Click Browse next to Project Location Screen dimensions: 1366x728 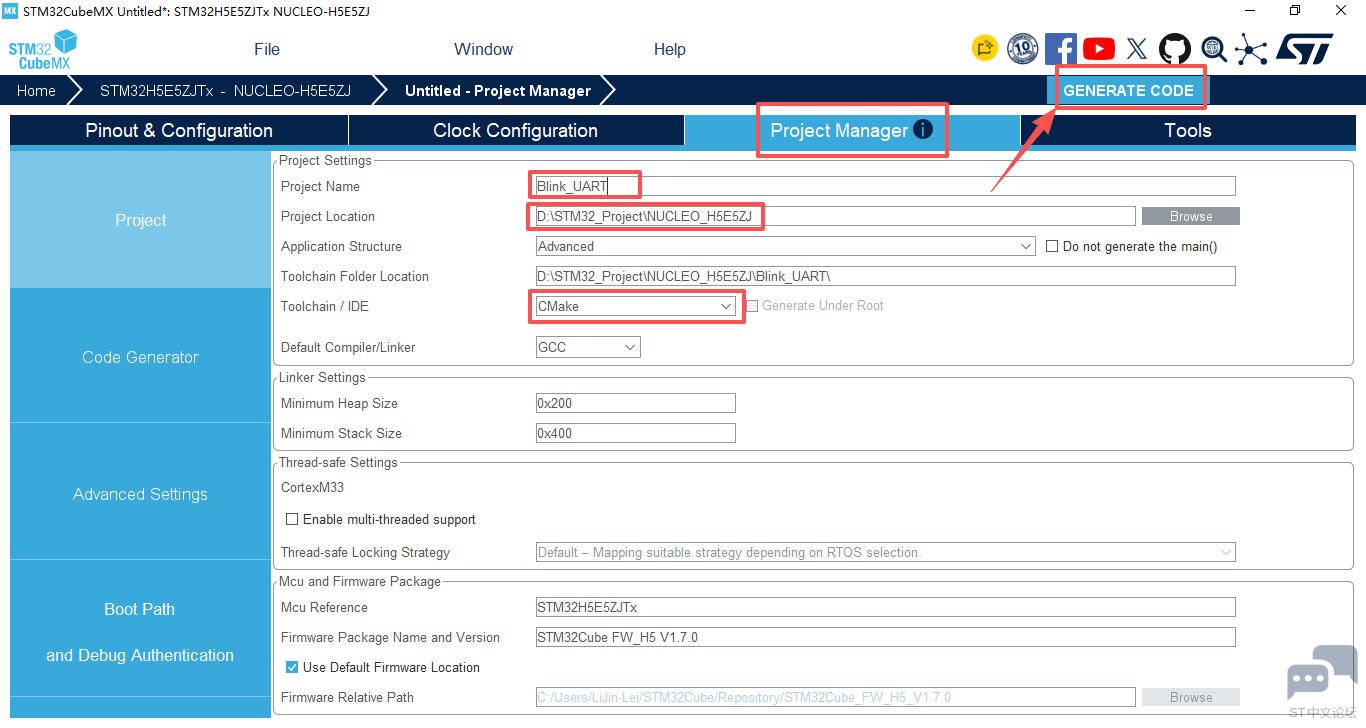pos(1190,216)
